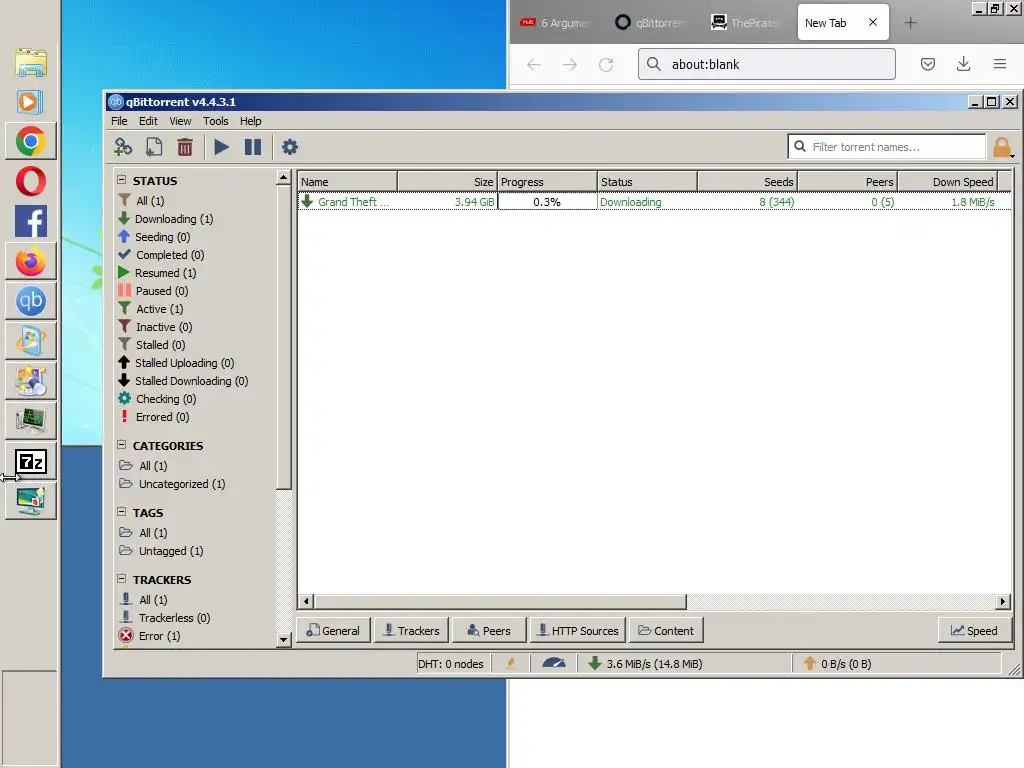Open Firefox downloads arrow icon
Screen dimensions: 1024x768
coord(963,64)
